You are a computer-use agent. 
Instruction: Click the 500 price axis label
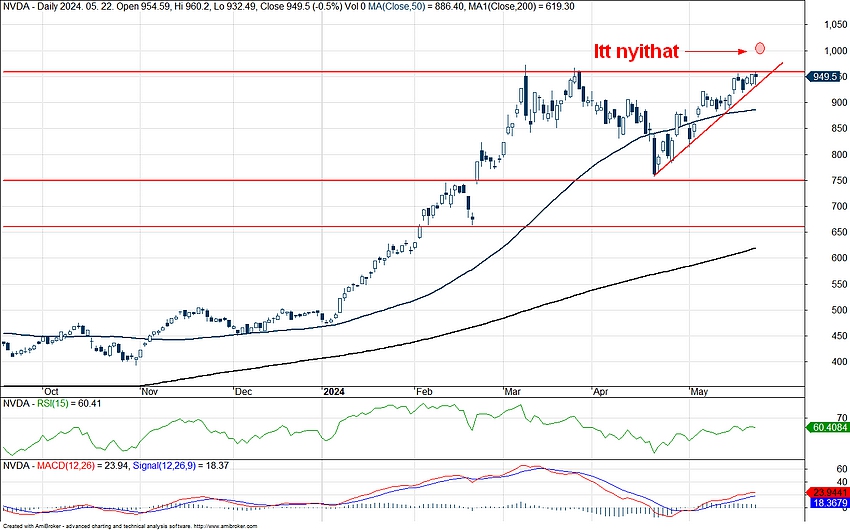[x=840, y=310]
